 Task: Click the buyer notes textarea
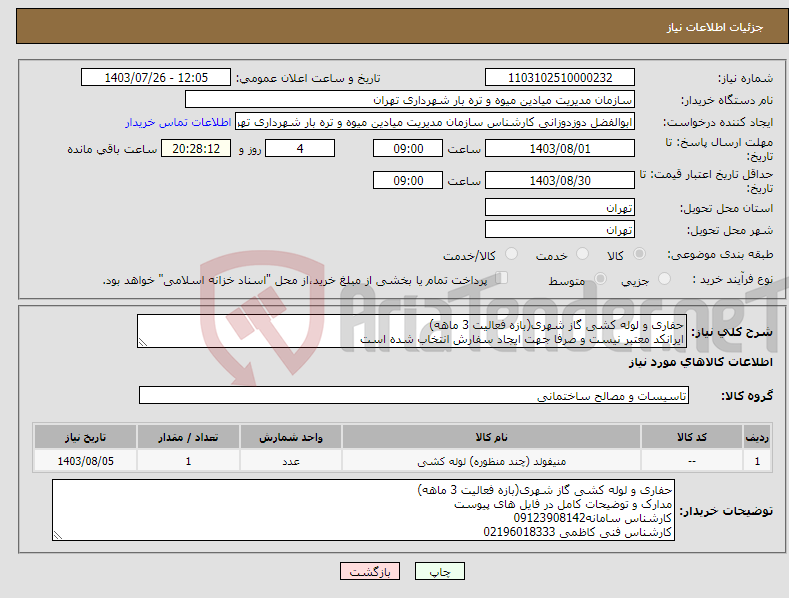(x=363, y=510)
